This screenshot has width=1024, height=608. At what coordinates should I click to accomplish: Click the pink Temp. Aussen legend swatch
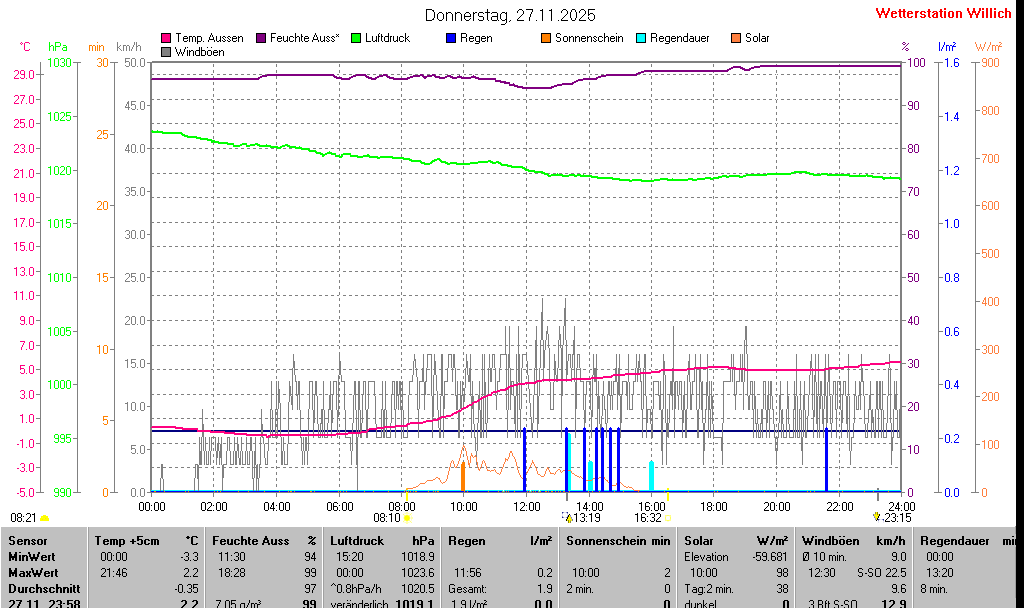tap(166, 38)
